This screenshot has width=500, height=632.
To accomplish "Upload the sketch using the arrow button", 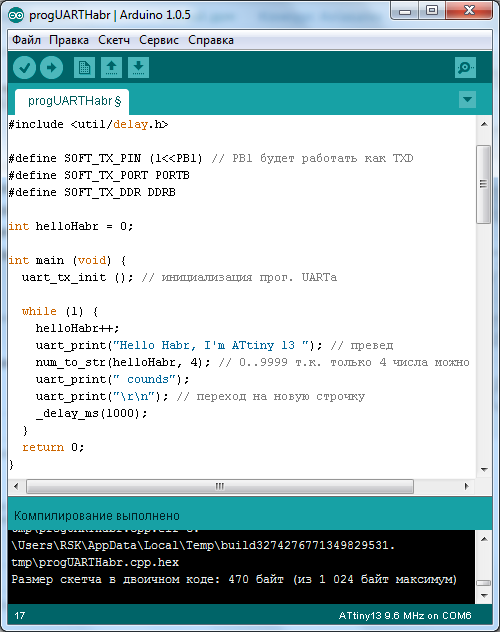I will pos(51,67).
